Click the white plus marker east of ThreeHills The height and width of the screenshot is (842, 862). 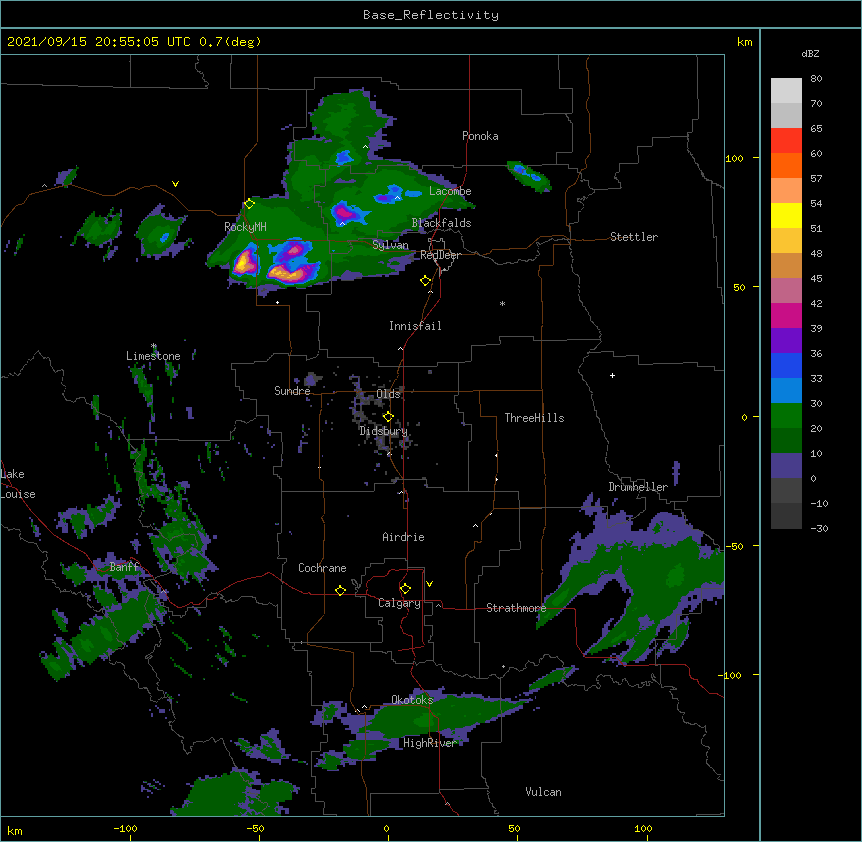[x=612, y=375]
